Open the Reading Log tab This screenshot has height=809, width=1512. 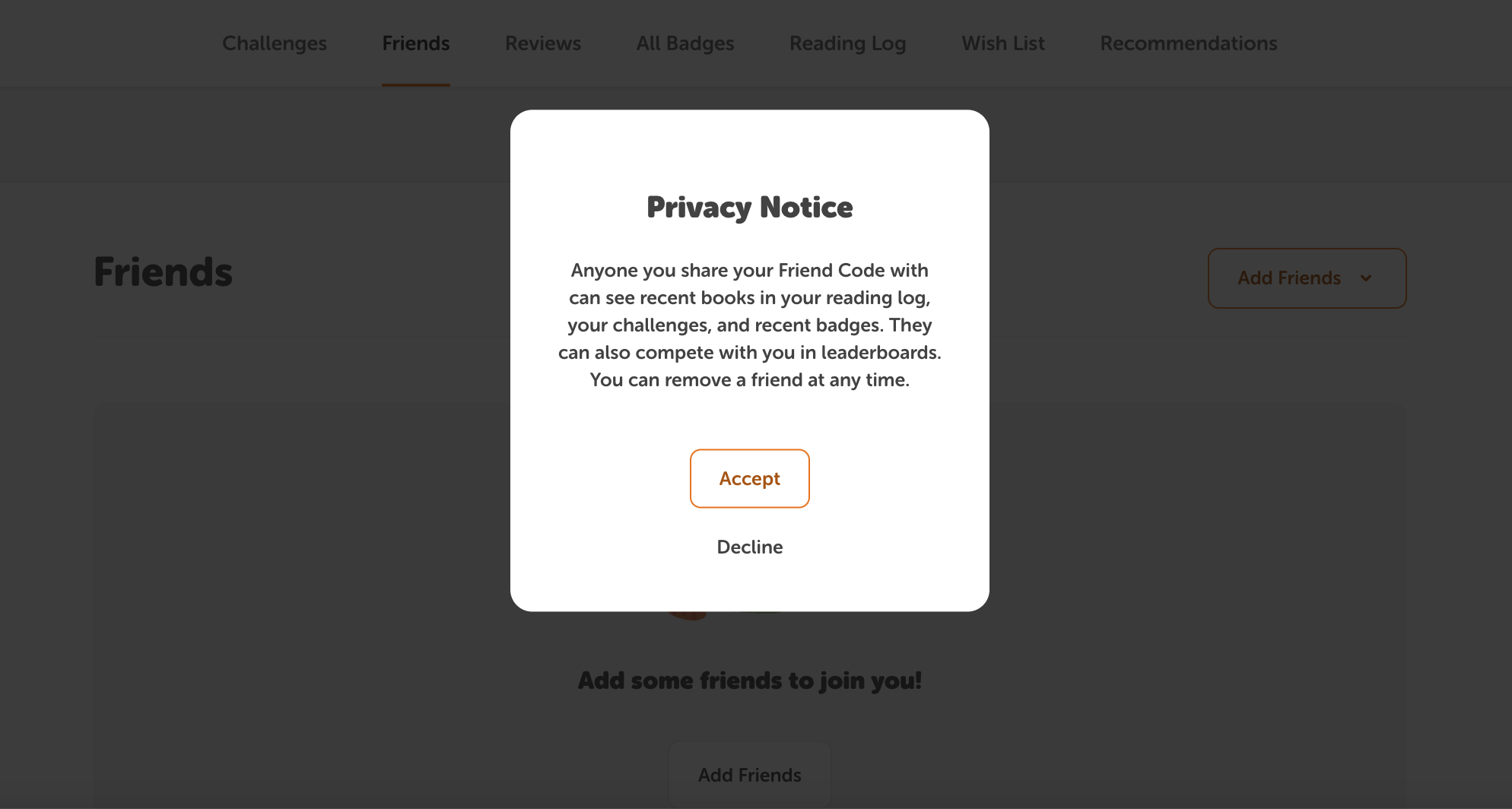[847, 43]
